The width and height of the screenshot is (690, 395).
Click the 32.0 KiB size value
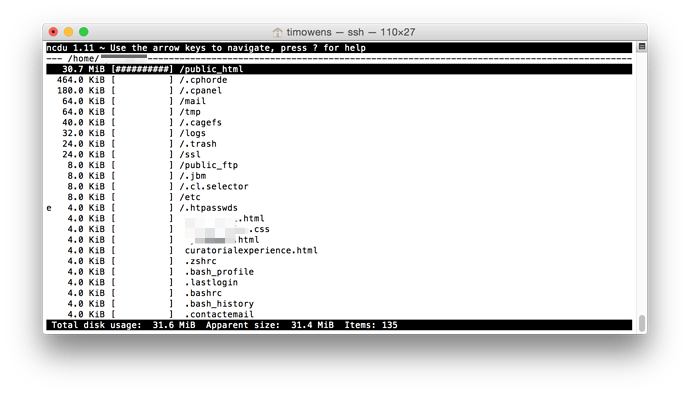83,133
